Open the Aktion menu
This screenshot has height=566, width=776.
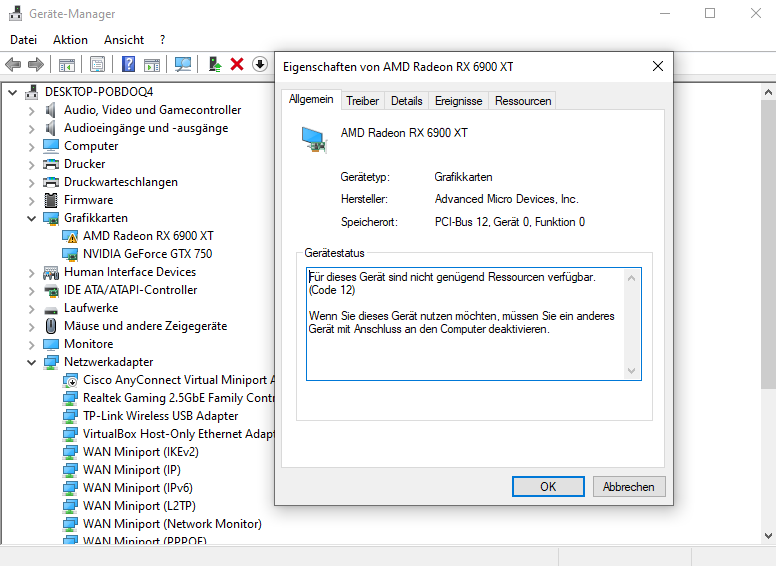[70, 40]
